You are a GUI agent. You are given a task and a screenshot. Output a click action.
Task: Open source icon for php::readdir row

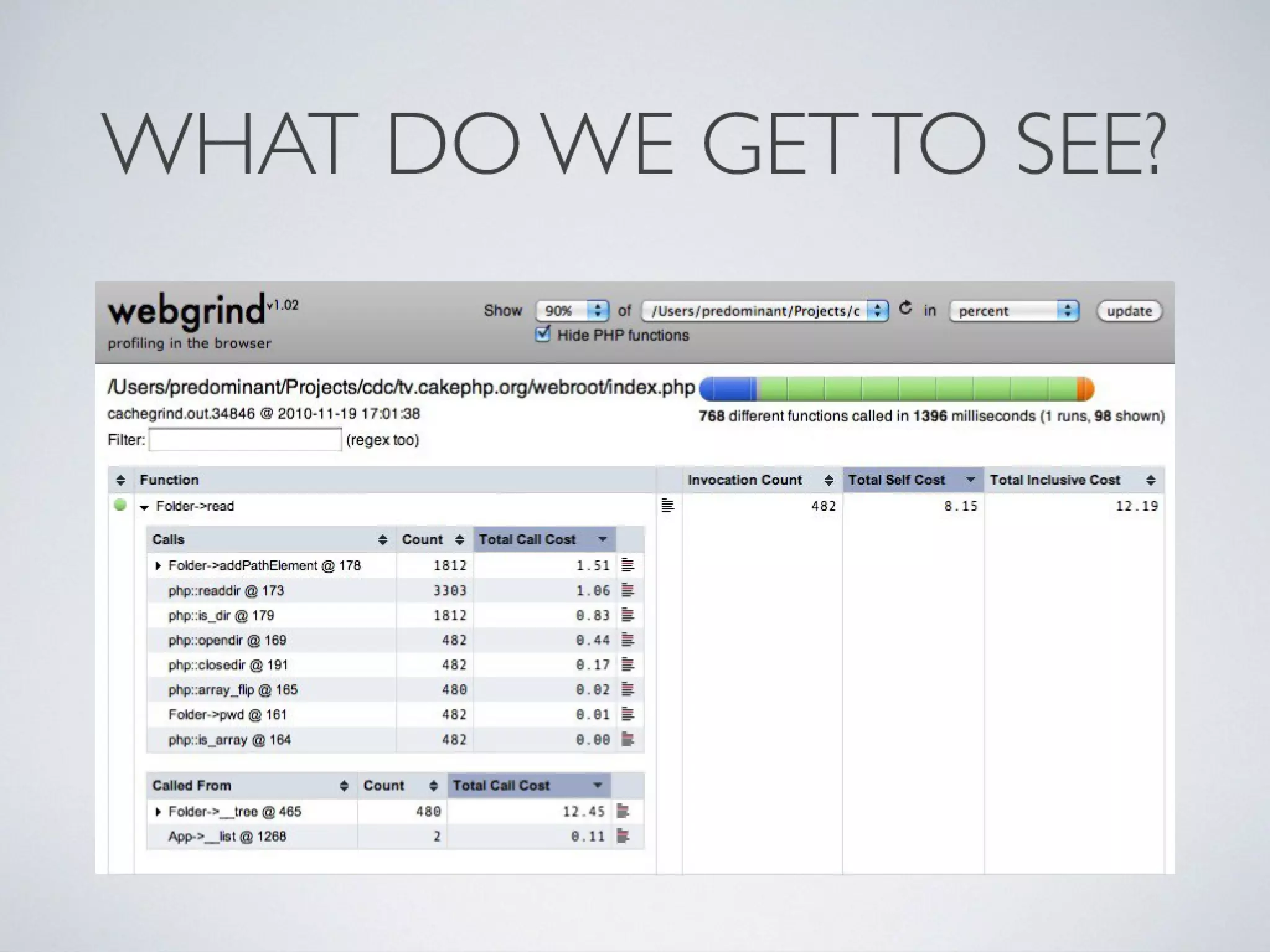pyautogui.click(x=628, y=590)
